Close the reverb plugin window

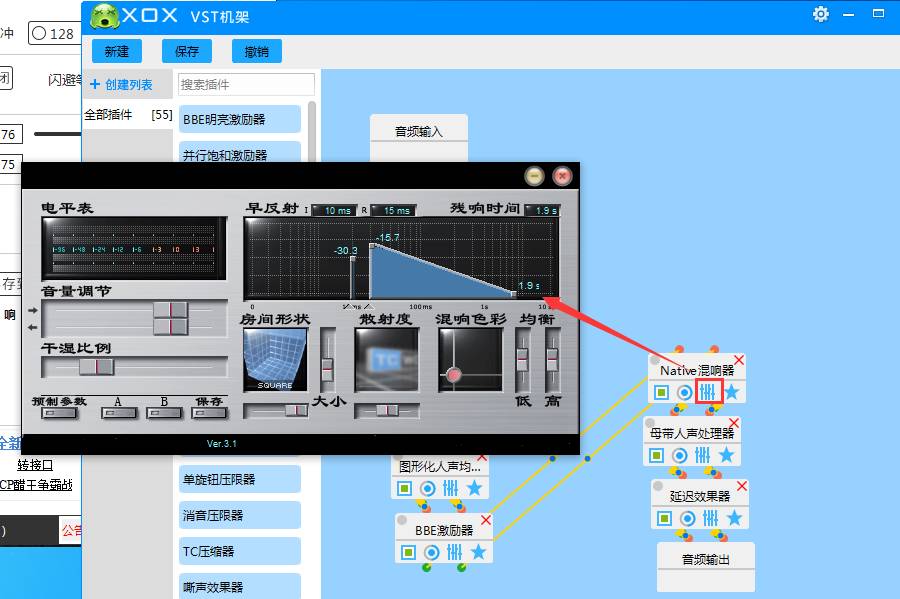(562, 176)
